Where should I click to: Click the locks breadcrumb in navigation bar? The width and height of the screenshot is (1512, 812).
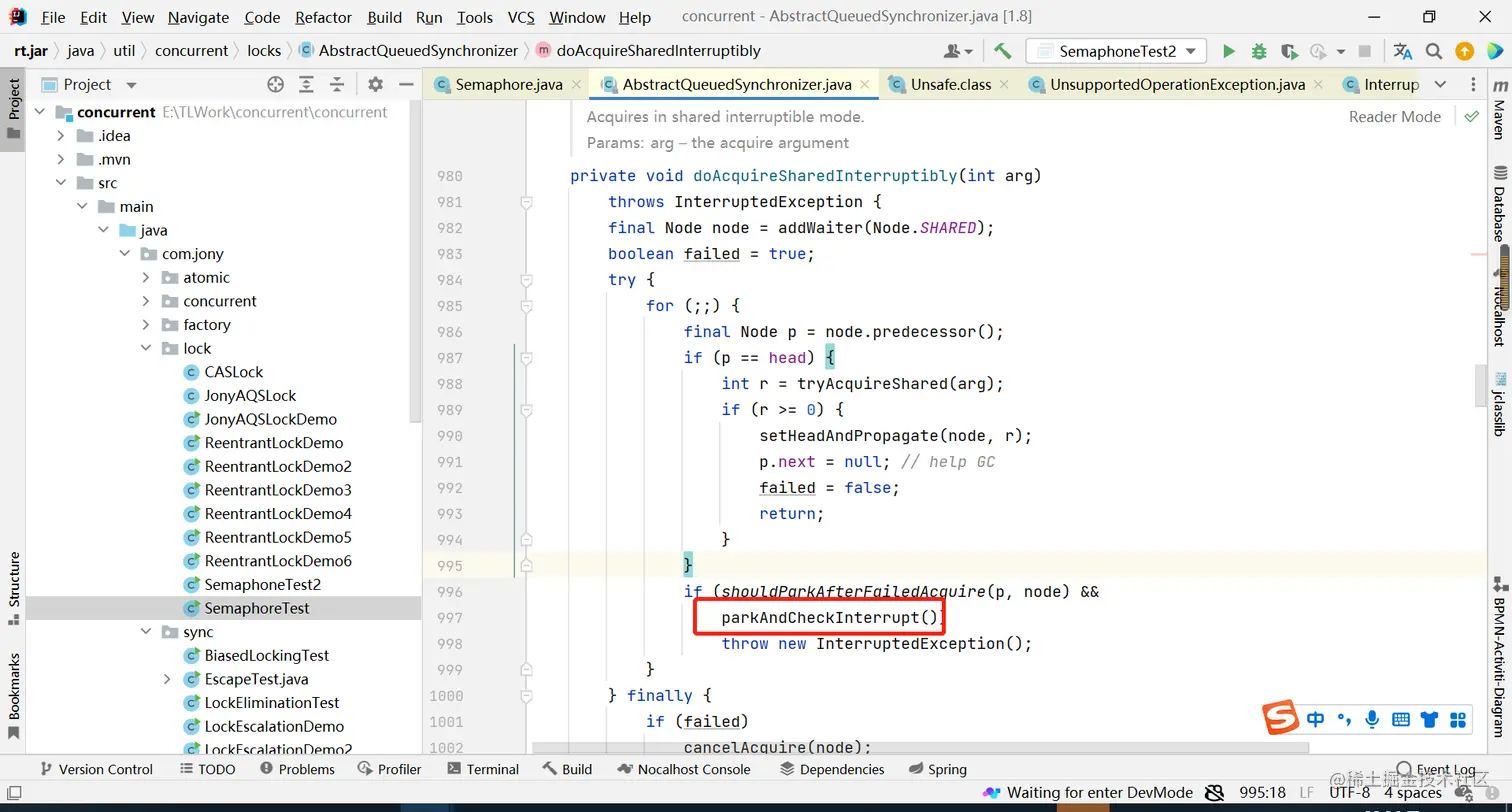click(x=264, y=50)
